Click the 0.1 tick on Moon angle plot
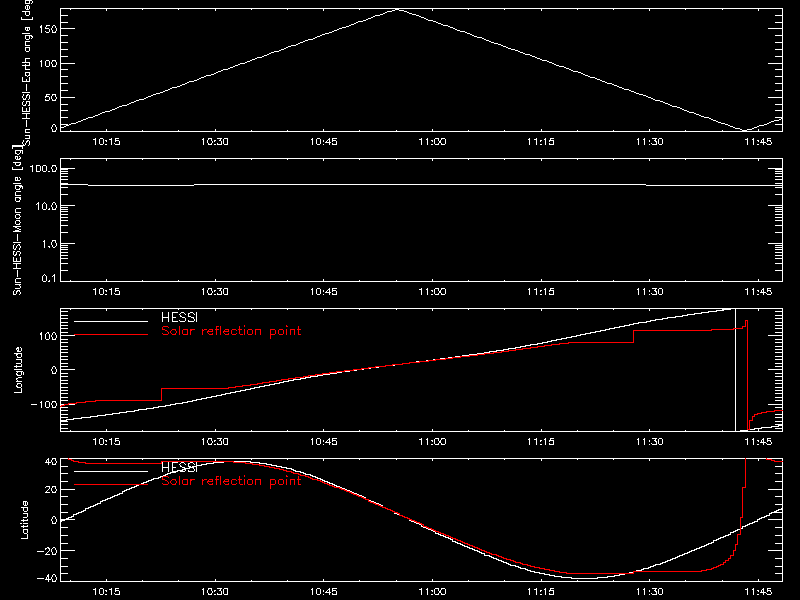 coord(49,278)
